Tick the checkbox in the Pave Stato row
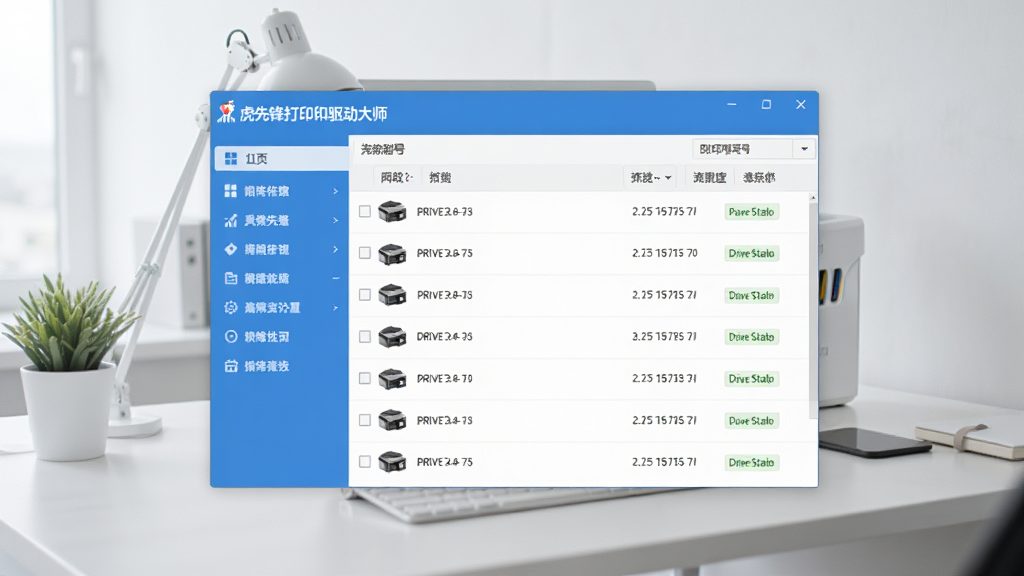The height and width of the screenshot is (576, 1024). pos(365,212)
